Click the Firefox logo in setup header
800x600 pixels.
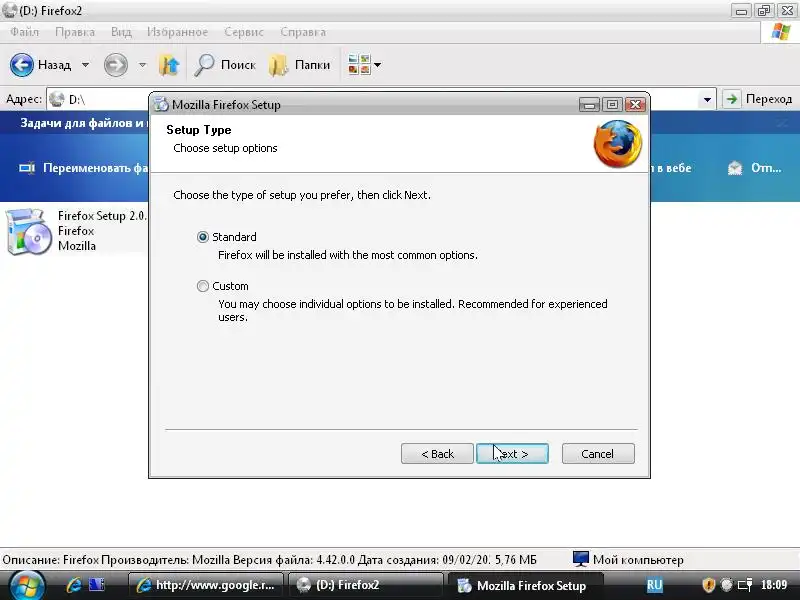coord(618,144)
